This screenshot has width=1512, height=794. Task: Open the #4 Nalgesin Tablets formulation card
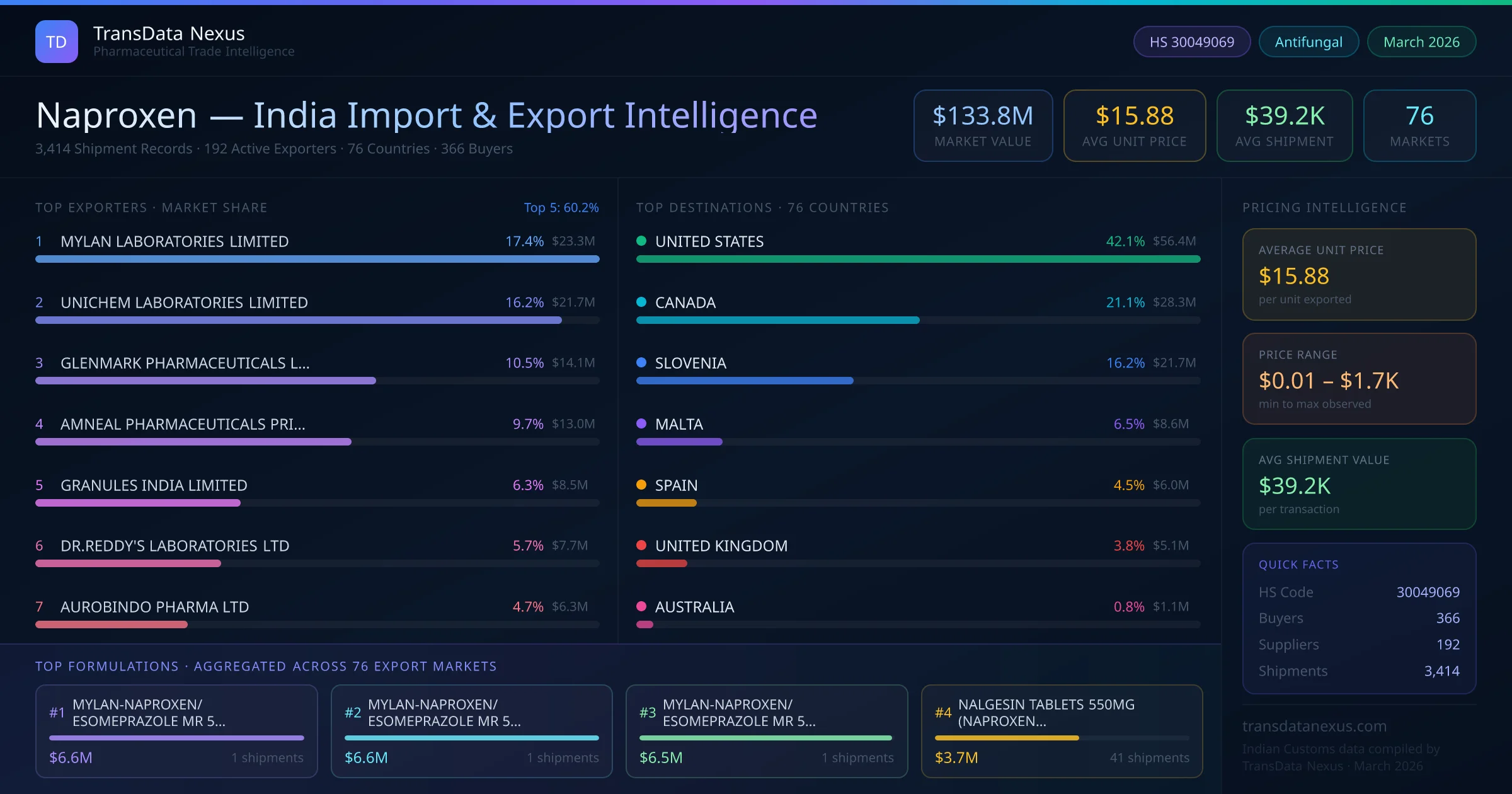pyautogui.click(x=1062, y=731)
